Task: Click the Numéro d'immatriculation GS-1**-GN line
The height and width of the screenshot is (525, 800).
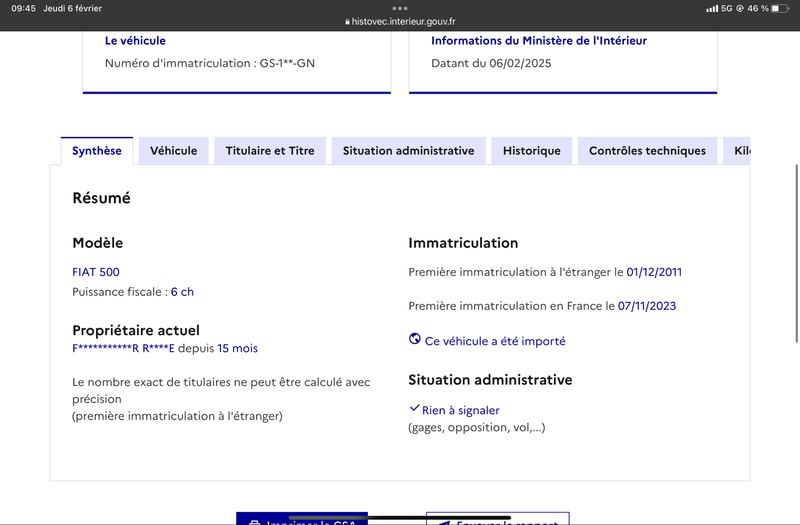Action: pos(210,63)
